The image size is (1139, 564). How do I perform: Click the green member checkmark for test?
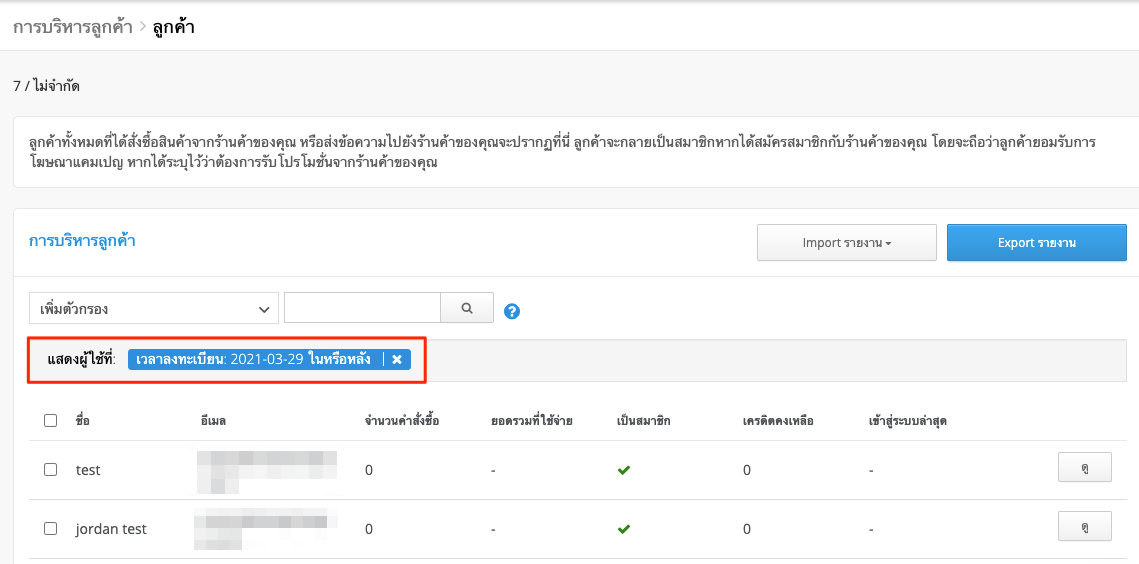[x=623, y=470]
